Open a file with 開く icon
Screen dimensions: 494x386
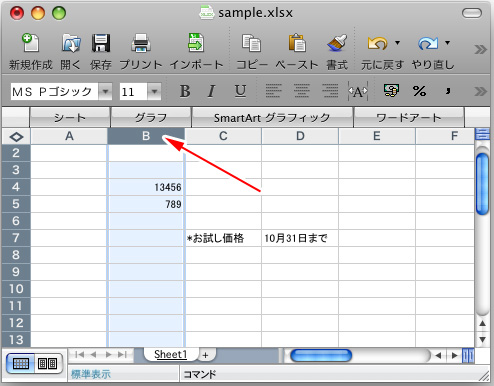(71, 43)
